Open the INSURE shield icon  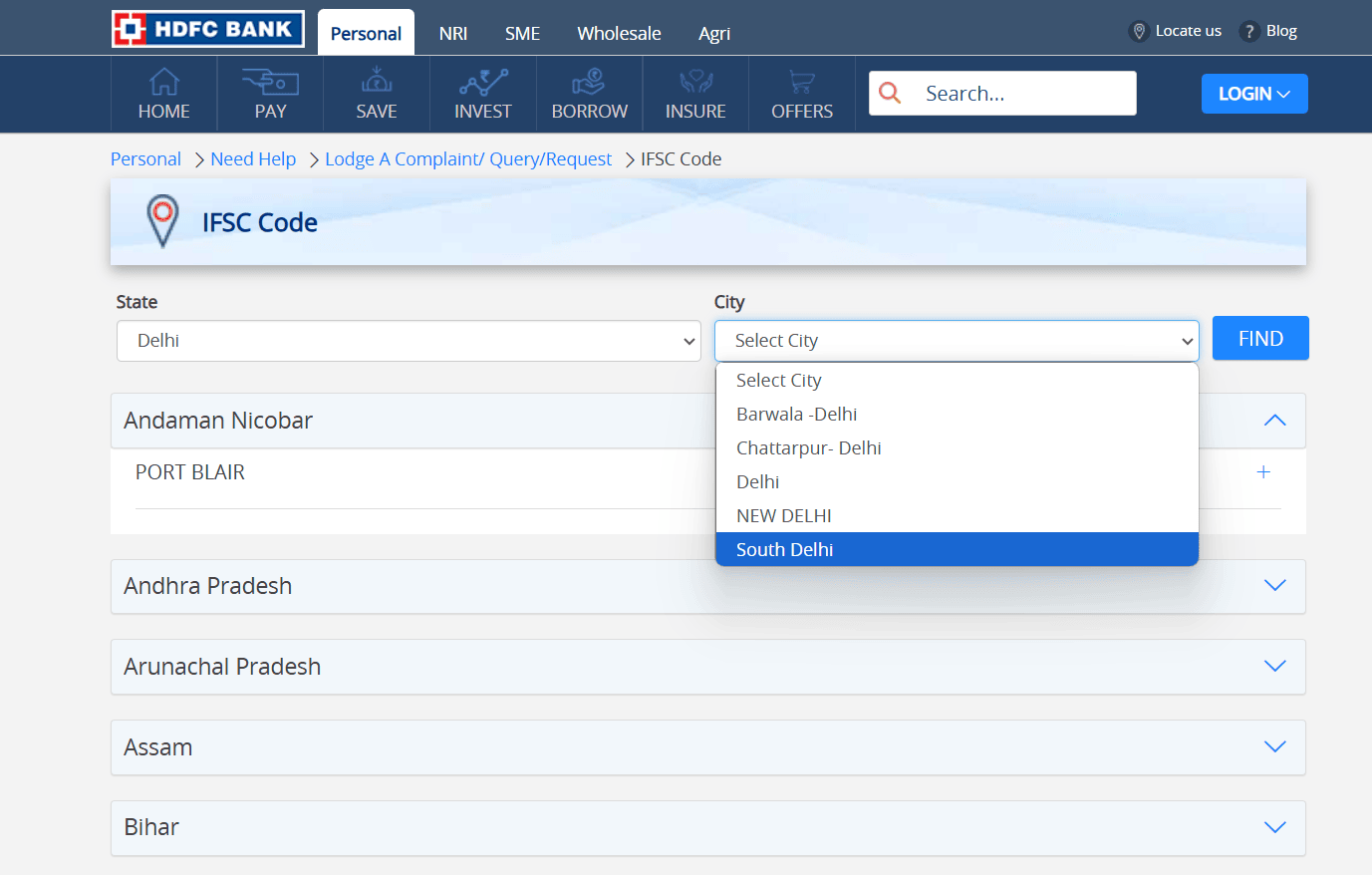695,81
